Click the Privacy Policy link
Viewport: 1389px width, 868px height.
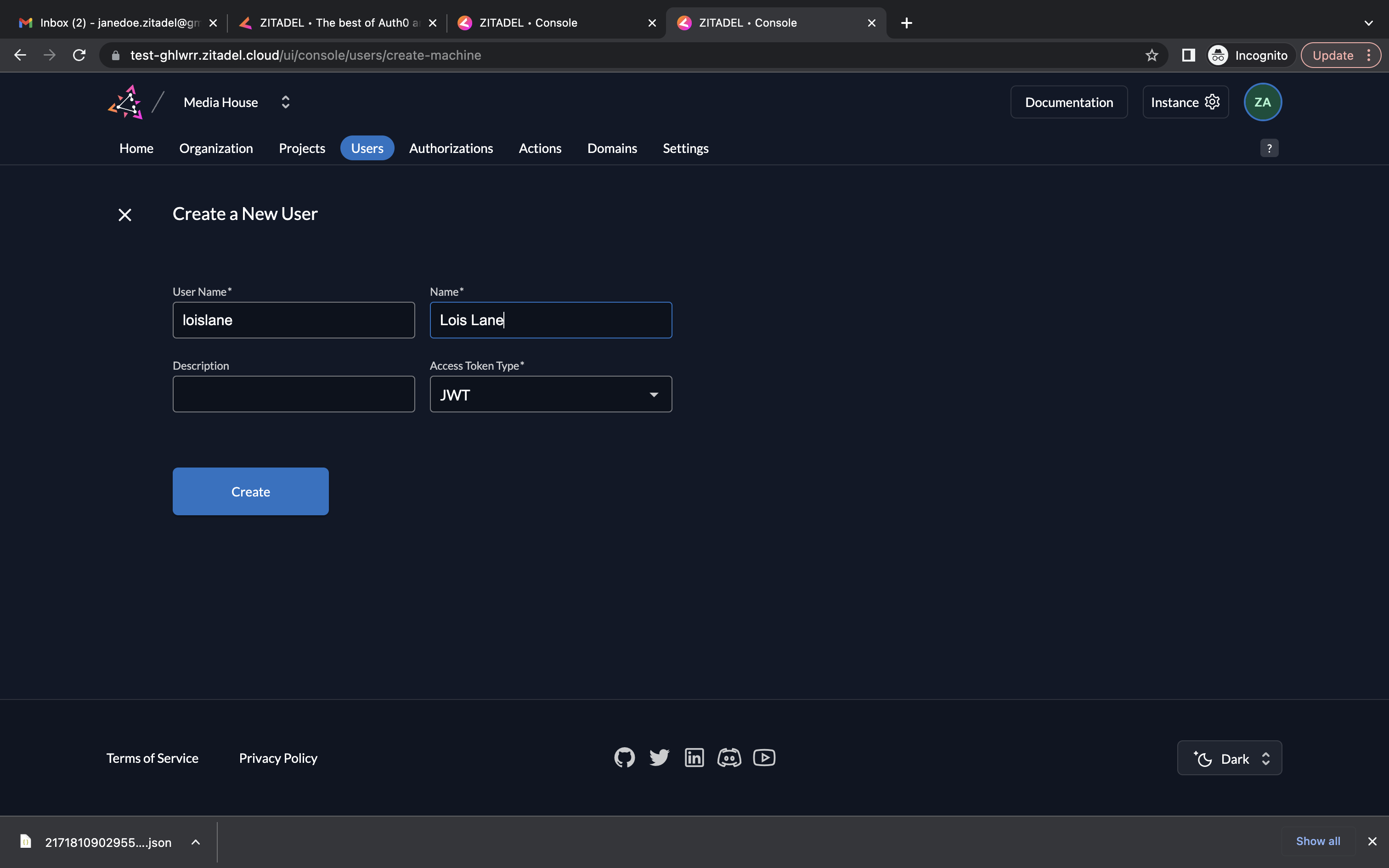278,757
